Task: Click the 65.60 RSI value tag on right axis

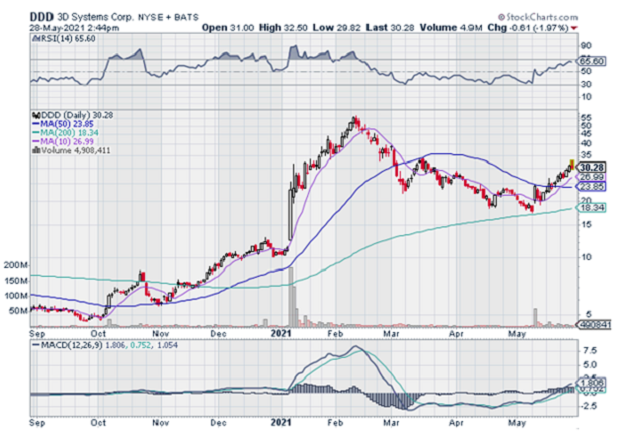Action: [x=591, y=61]
